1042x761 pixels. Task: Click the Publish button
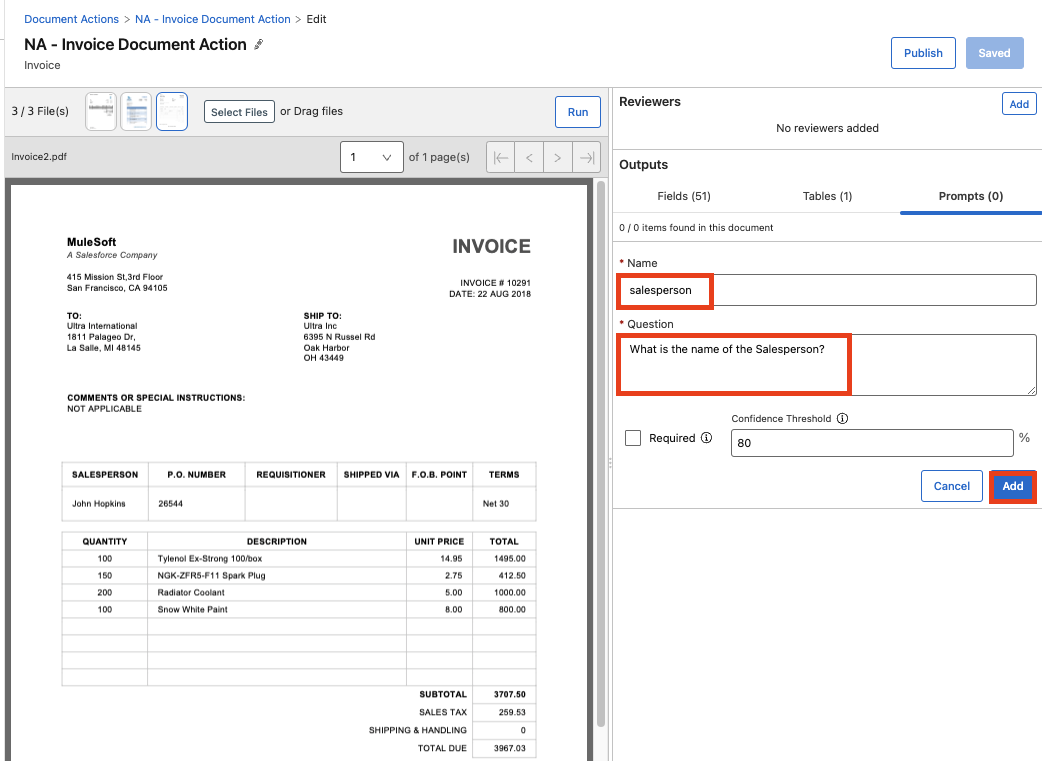923,53
